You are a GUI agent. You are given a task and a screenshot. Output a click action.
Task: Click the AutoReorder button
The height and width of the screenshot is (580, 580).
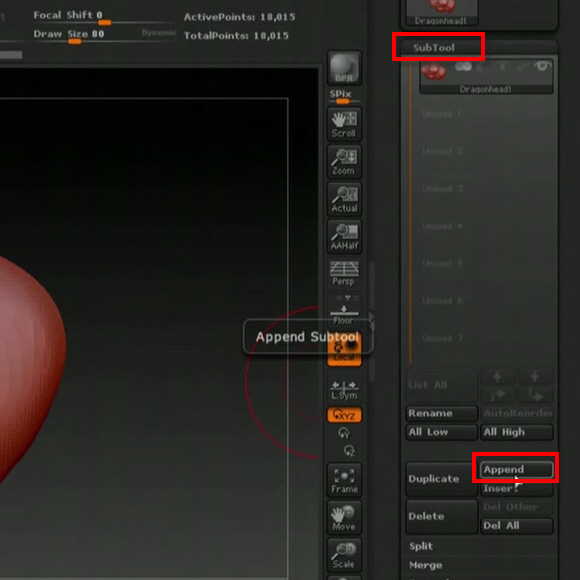(x=517, y=414)
